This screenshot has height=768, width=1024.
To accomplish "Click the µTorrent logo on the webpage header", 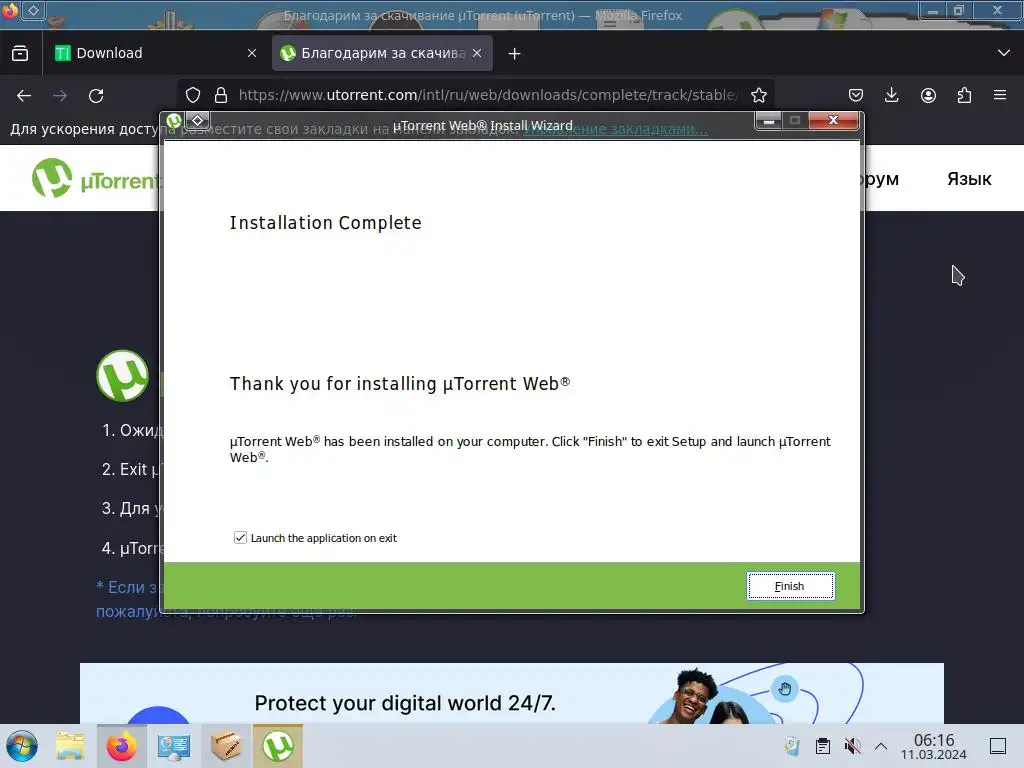I will tap(95, 178).
